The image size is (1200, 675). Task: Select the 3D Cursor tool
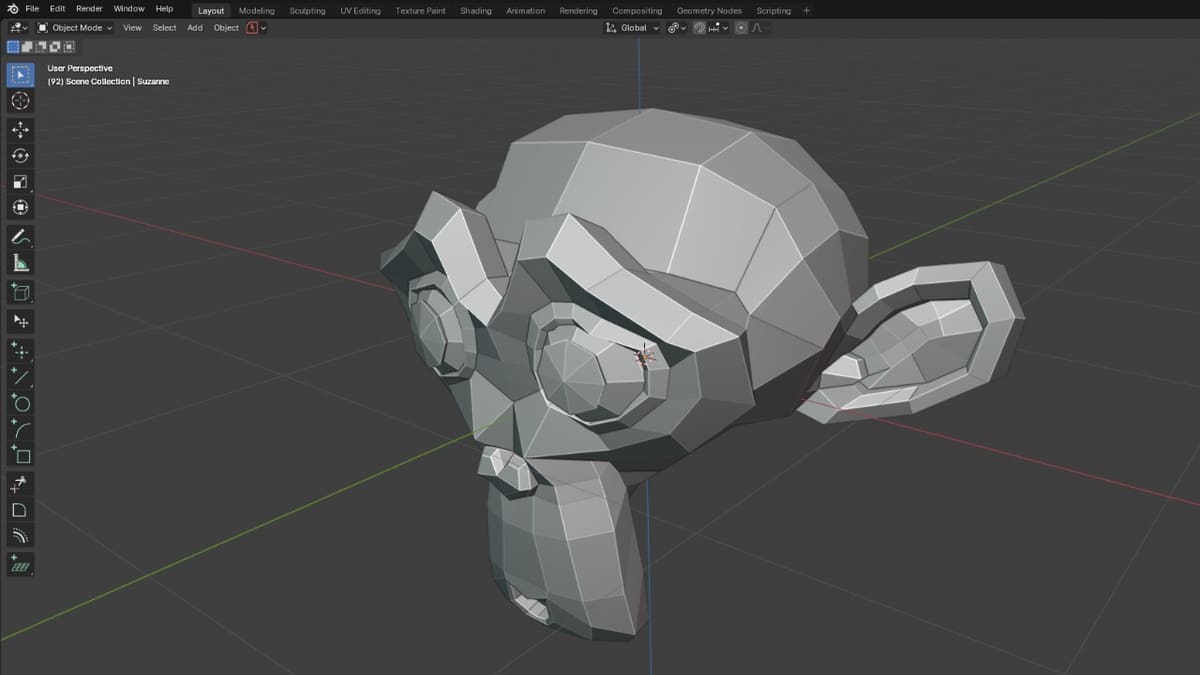tap(19, 100)
